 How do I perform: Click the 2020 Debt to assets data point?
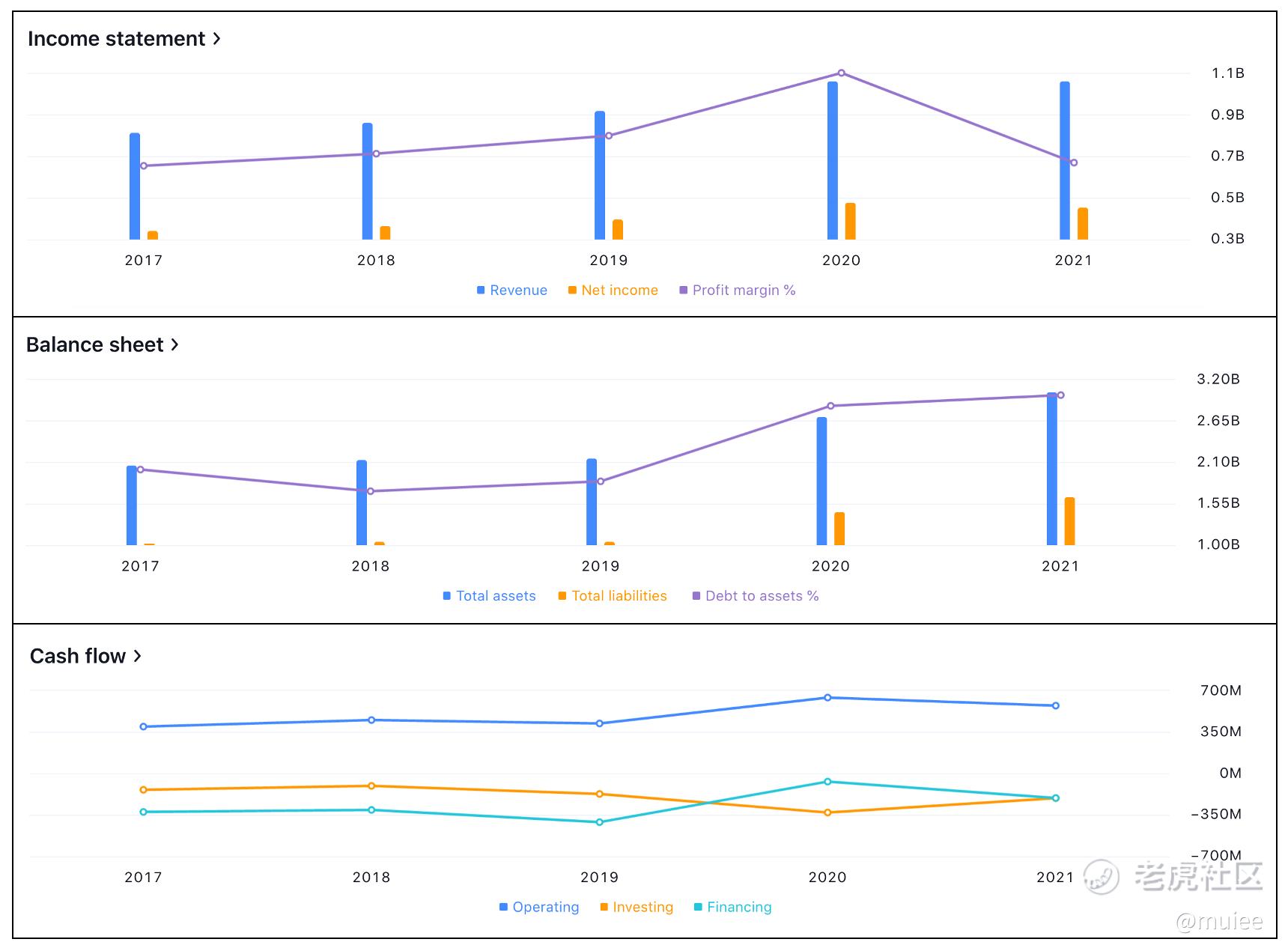pyautogui.click(x=830, y=406)
